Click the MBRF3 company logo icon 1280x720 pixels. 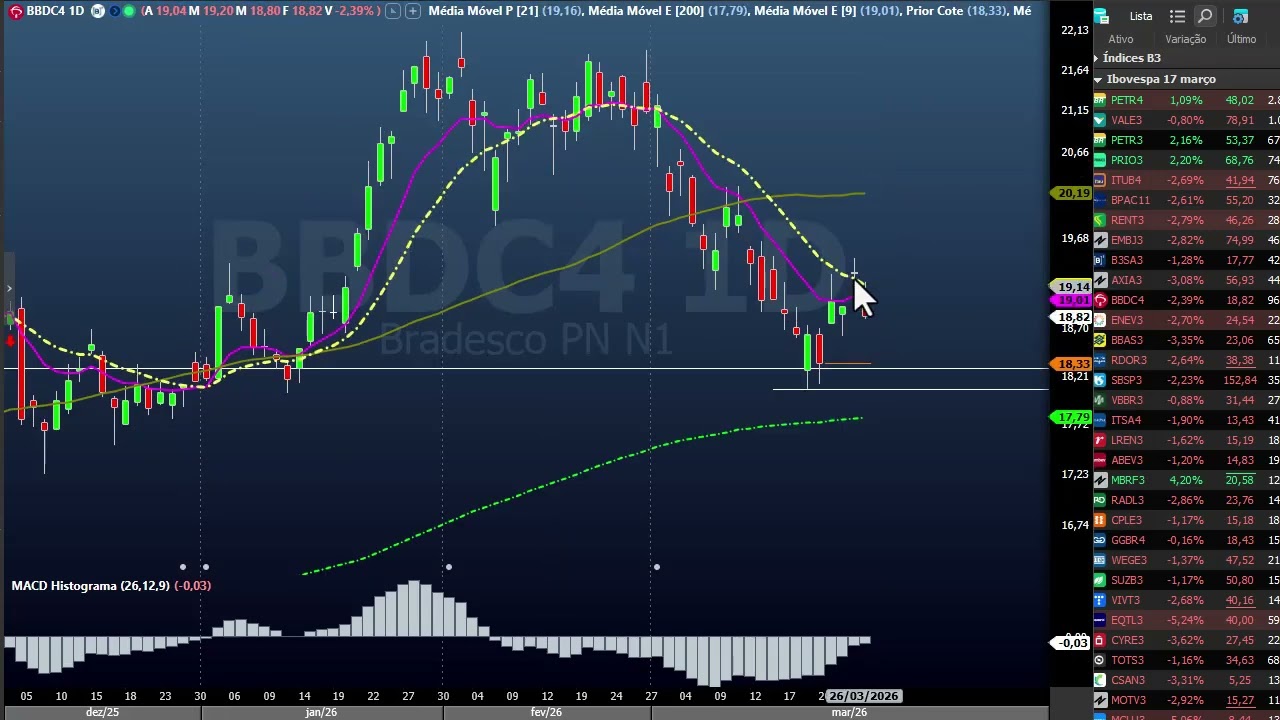[1100, 480]
